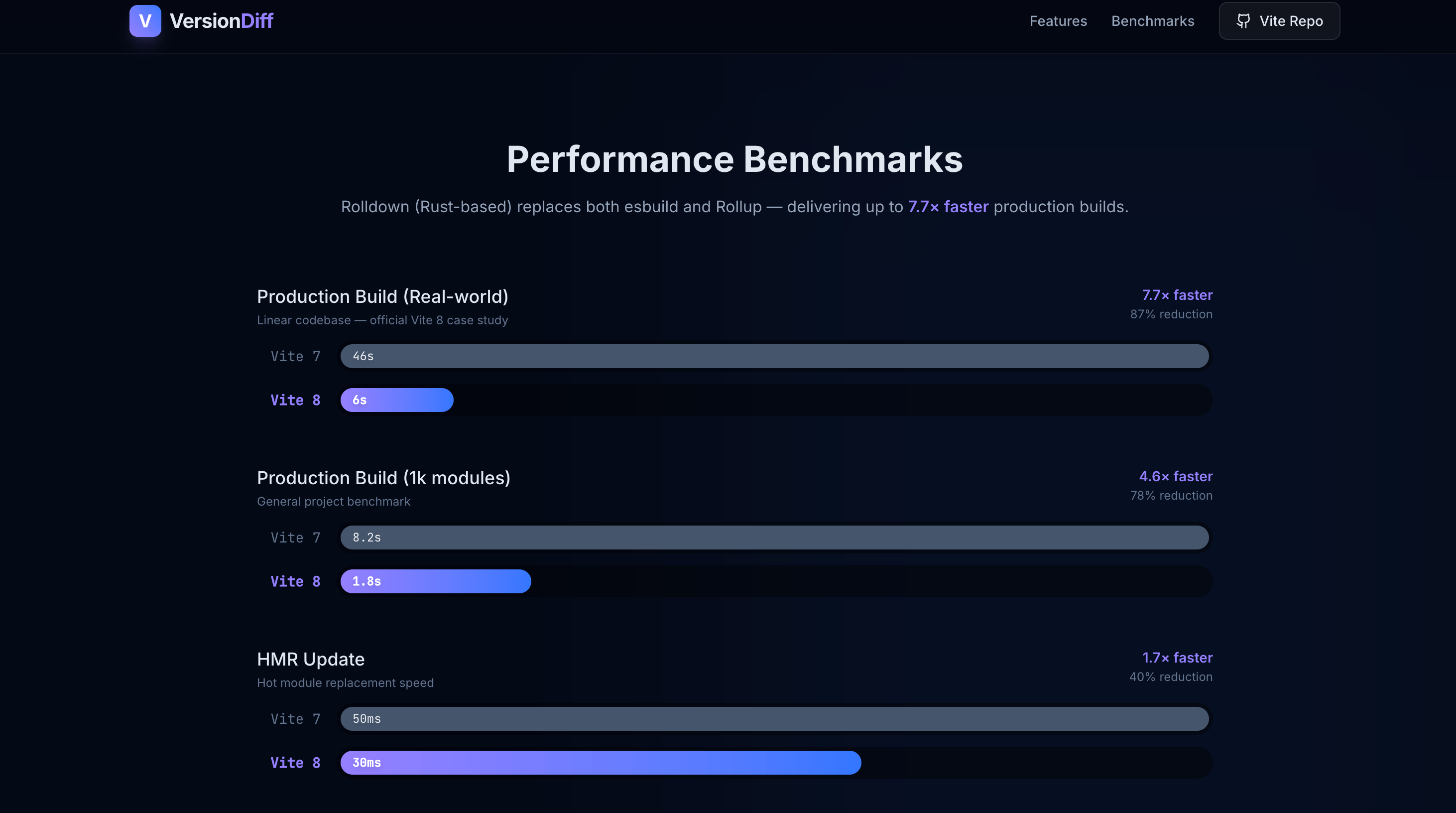The height and width of the screenshot is (813, 1456).
Task: Open the Features nav link
Action: pos(1058,21)
